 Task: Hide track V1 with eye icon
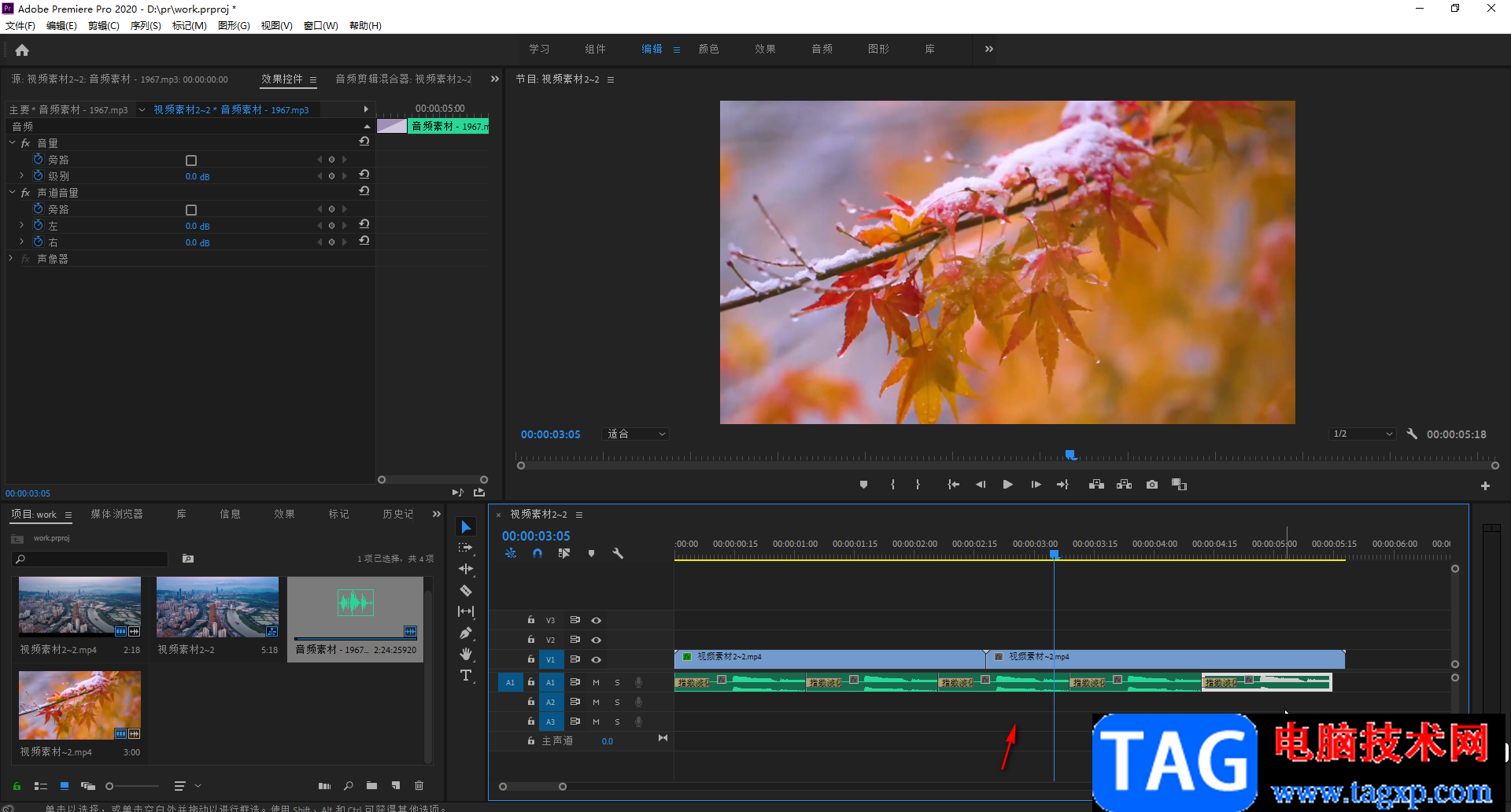(x=596, y=659)
